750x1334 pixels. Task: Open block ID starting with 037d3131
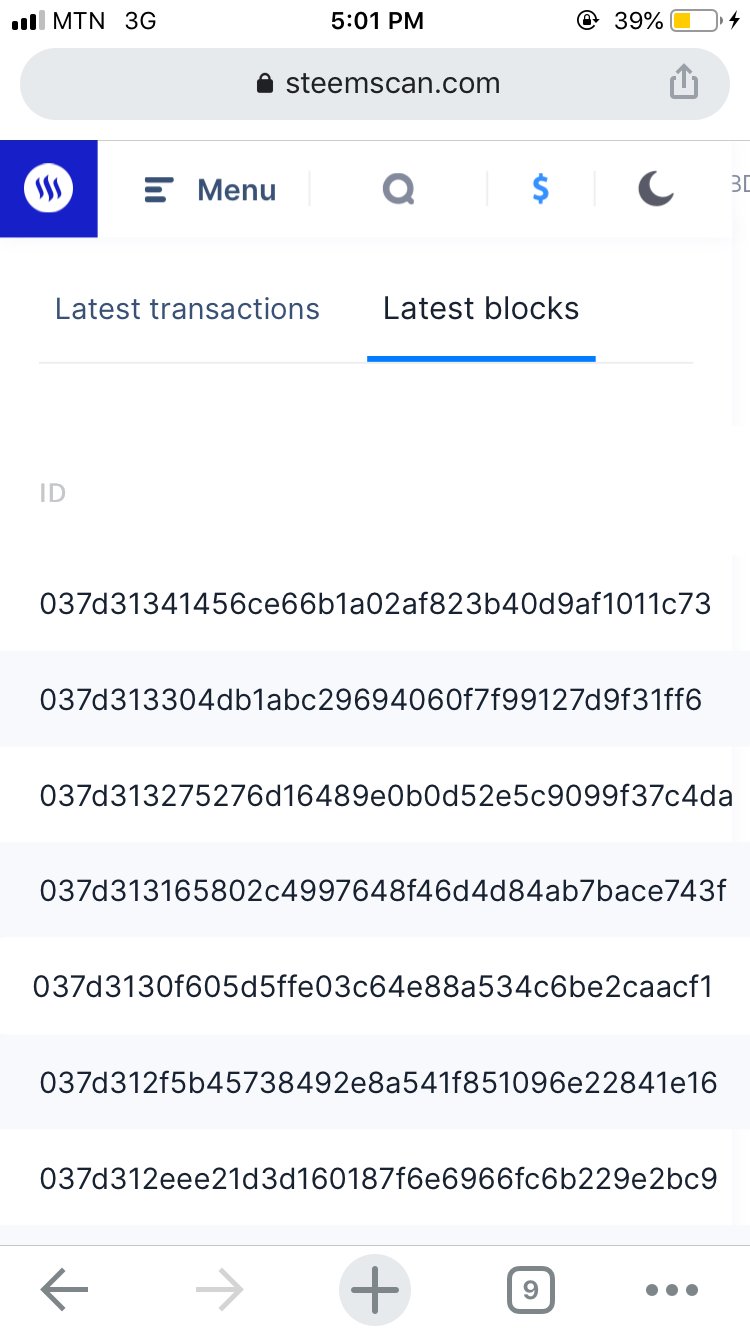383,892
